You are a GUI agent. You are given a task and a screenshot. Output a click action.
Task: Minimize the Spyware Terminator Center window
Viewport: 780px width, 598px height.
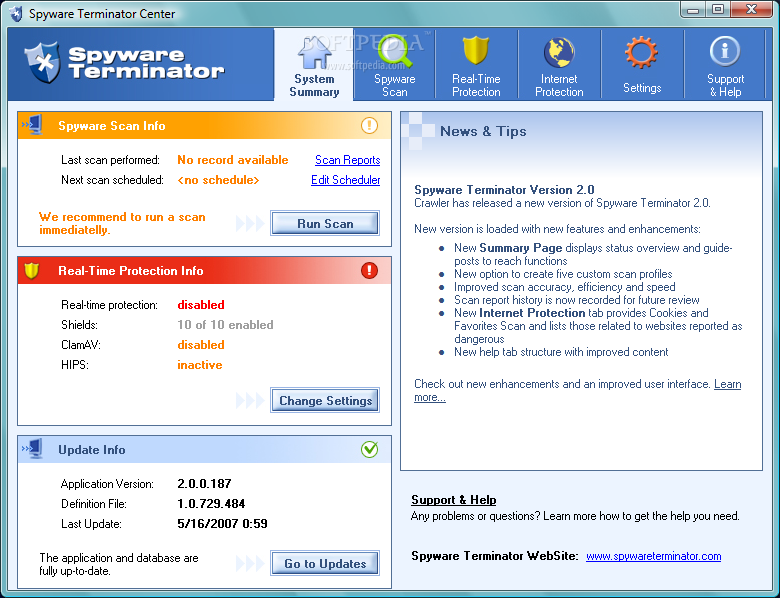coord(693,9)
